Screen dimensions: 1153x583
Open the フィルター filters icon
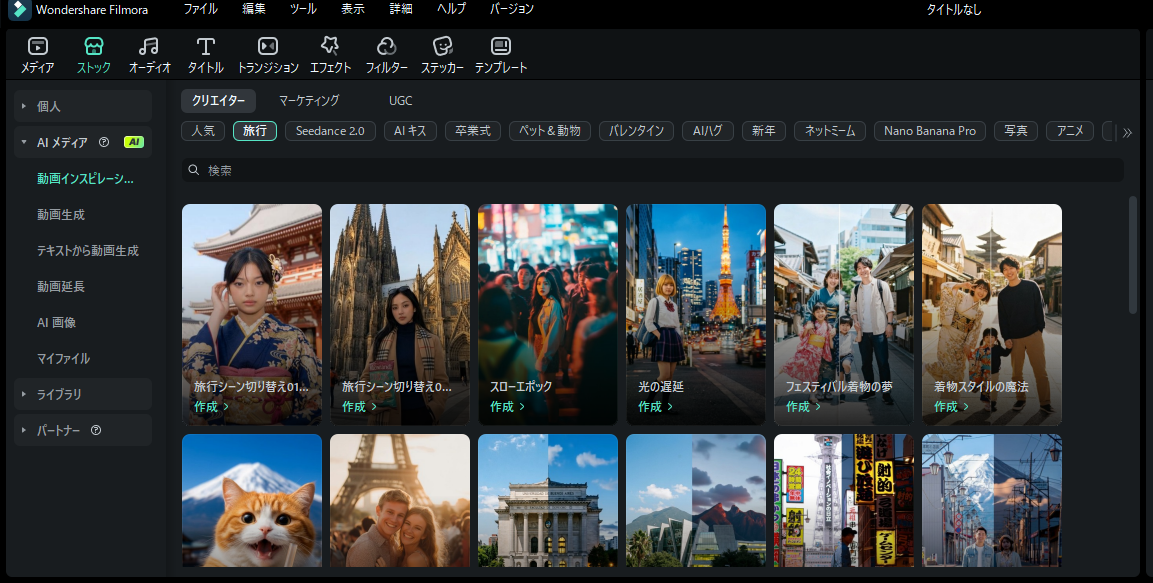click(x=386, y=55)
